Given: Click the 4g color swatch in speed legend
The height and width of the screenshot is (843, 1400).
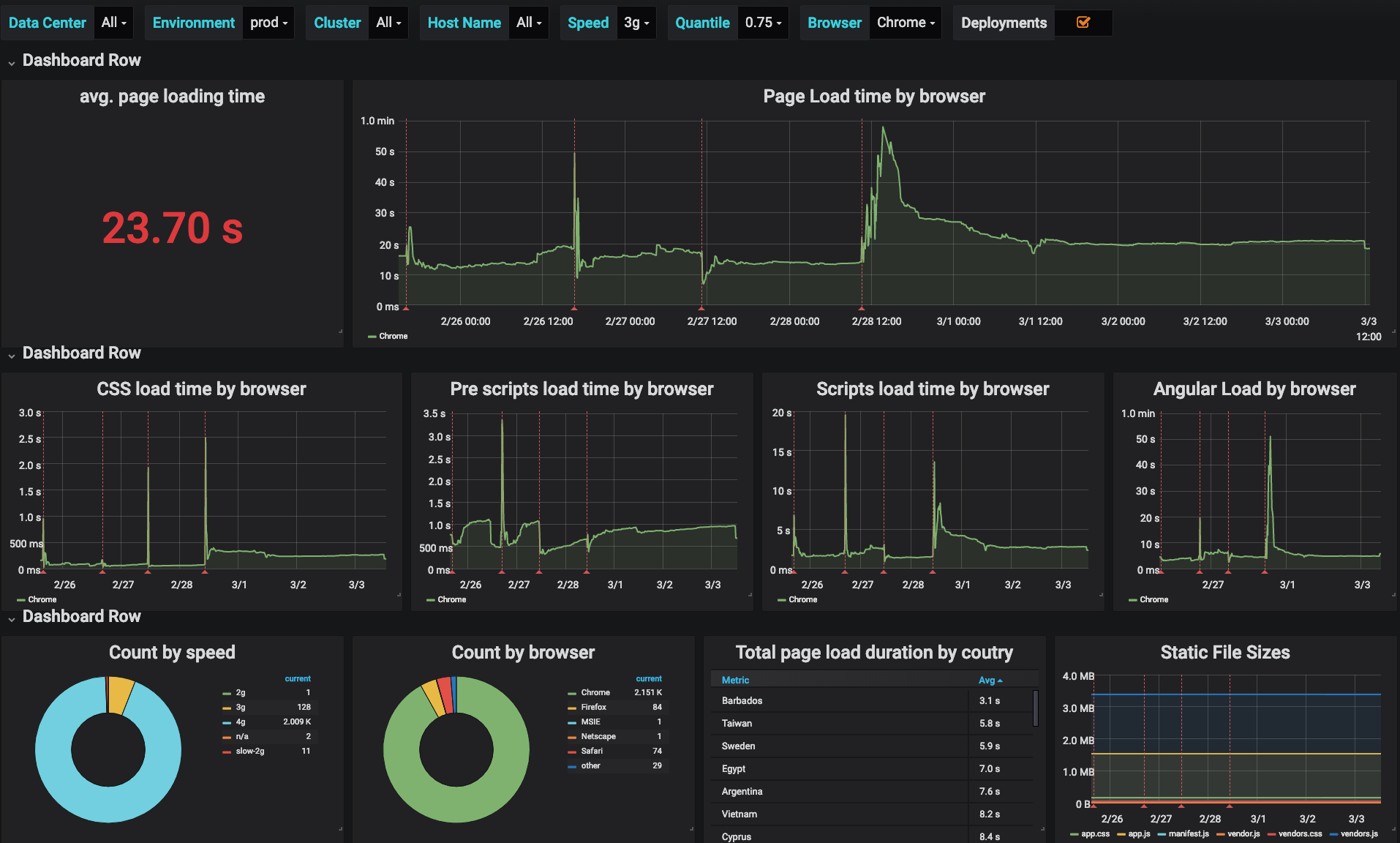Looking at the screenshot, I should 227,722.
